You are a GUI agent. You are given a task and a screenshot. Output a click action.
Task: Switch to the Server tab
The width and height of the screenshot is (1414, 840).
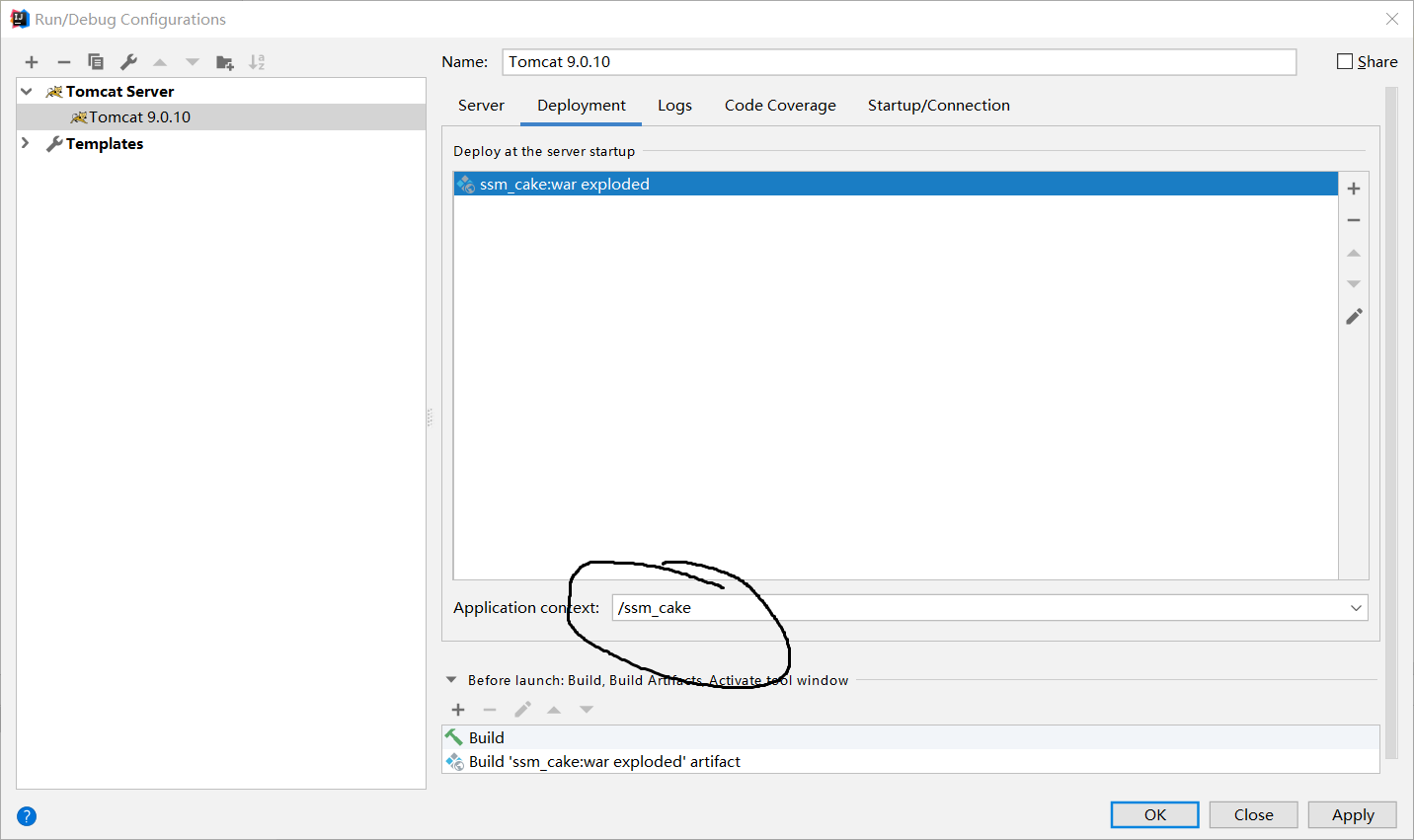(481, 106)
